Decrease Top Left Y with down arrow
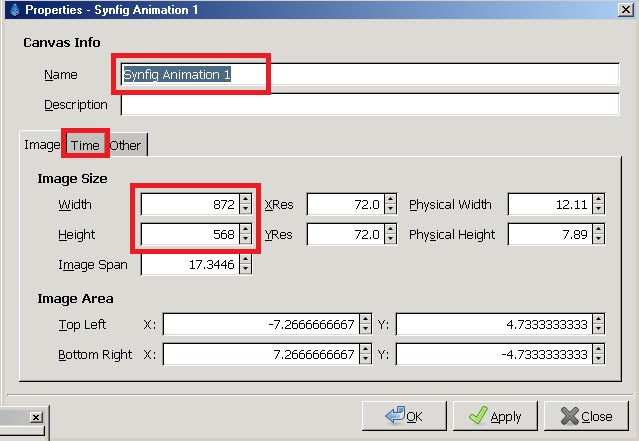This screenshot has height=441, width=639. coord(598,329)
